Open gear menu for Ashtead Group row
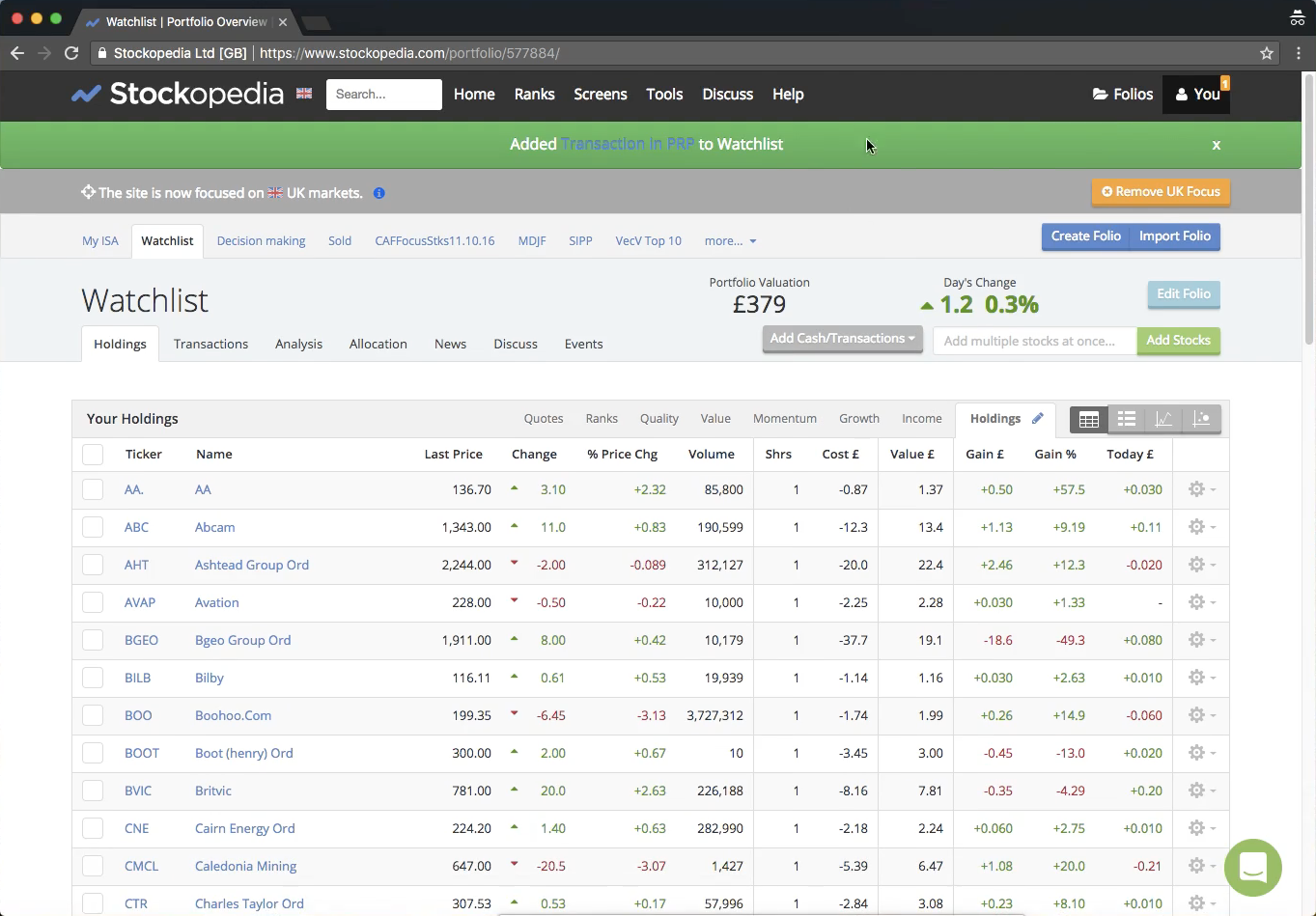The height and width of the screenshot is (916, 1316). coord(1201,565)
